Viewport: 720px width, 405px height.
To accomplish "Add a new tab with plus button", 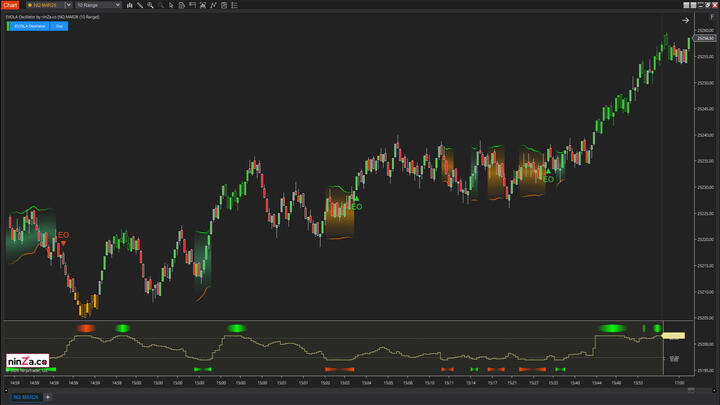I will pos(47,397).
